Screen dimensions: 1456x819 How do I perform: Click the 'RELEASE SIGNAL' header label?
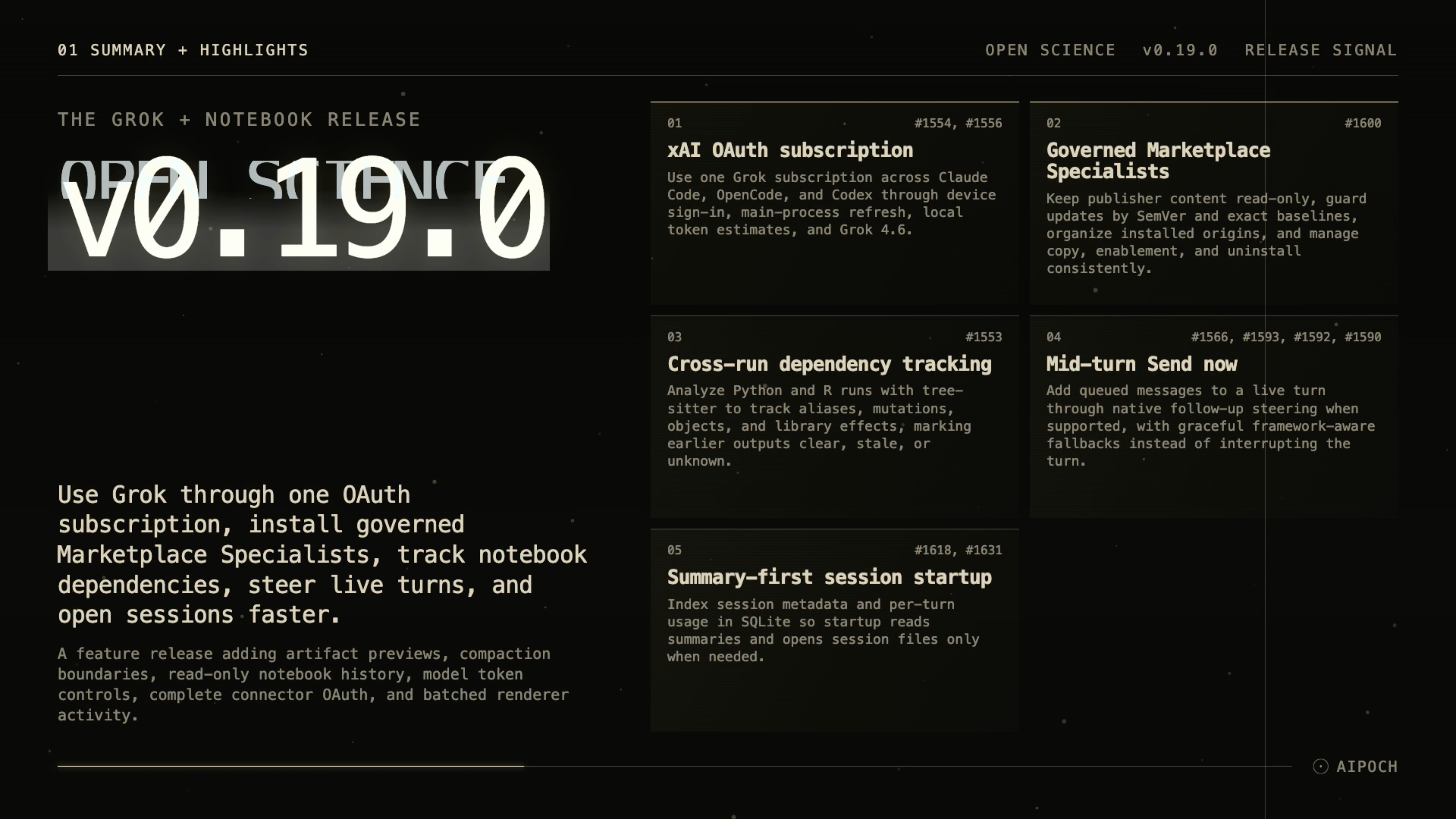[x=1321, y=50]
